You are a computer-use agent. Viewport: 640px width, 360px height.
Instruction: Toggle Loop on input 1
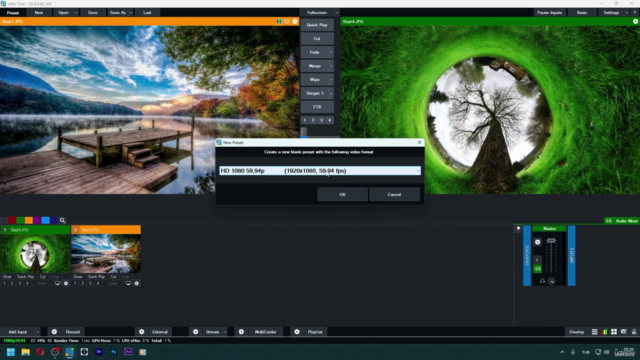55,277
